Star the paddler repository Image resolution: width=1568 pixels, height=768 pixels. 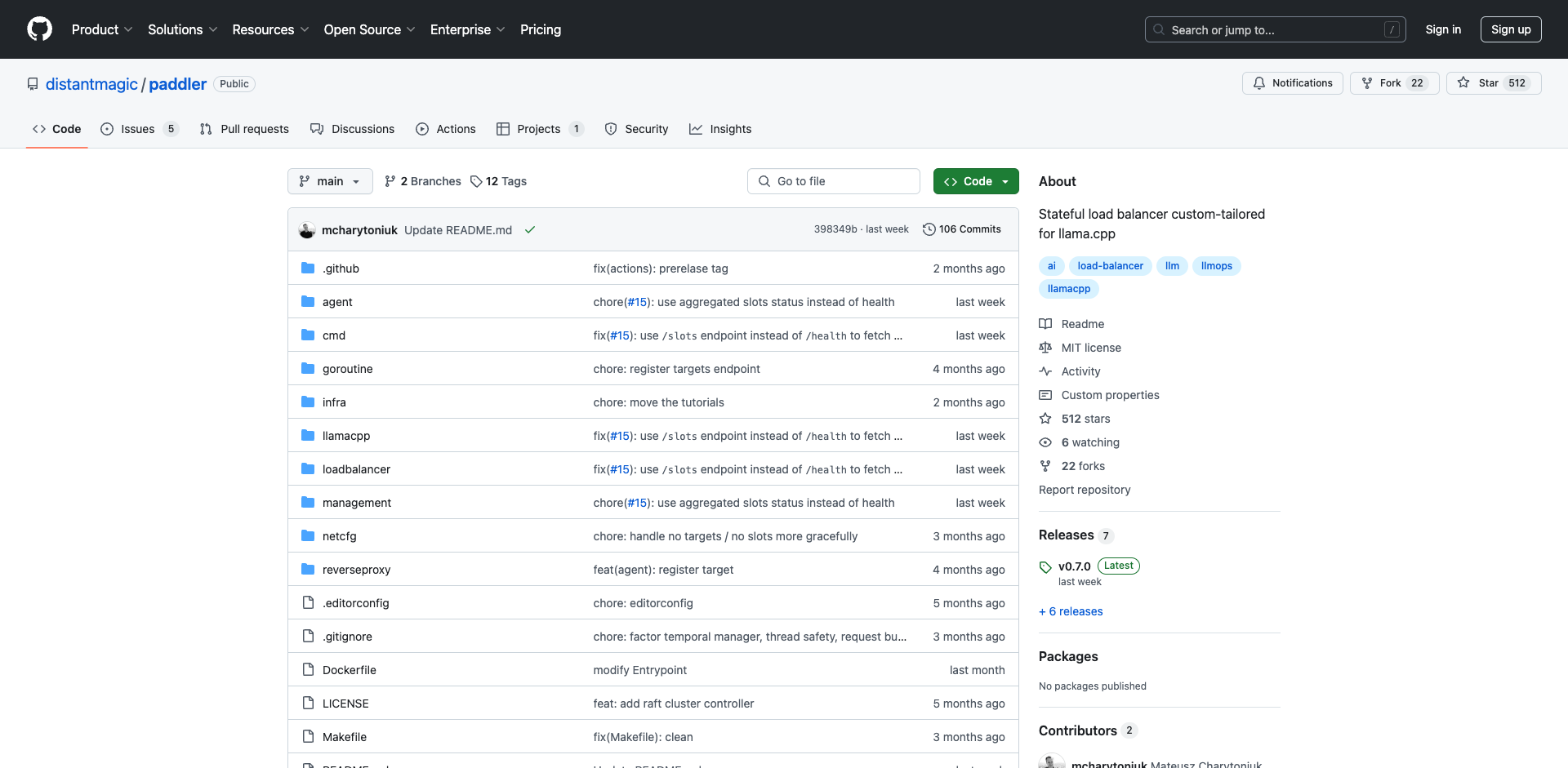[1494, 83]
